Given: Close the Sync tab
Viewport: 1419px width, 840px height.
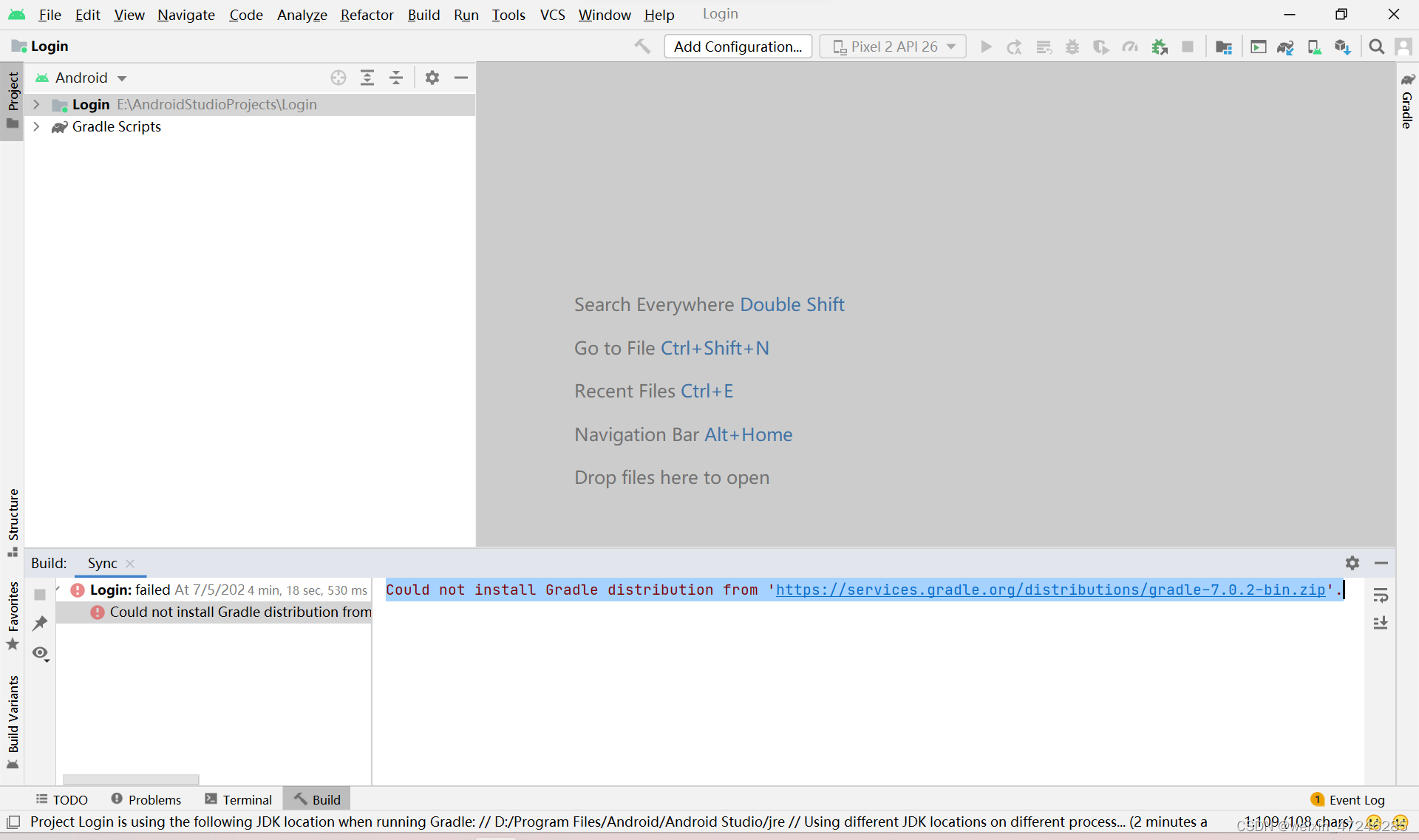Looking at the screenshot, I should [130, 563].
